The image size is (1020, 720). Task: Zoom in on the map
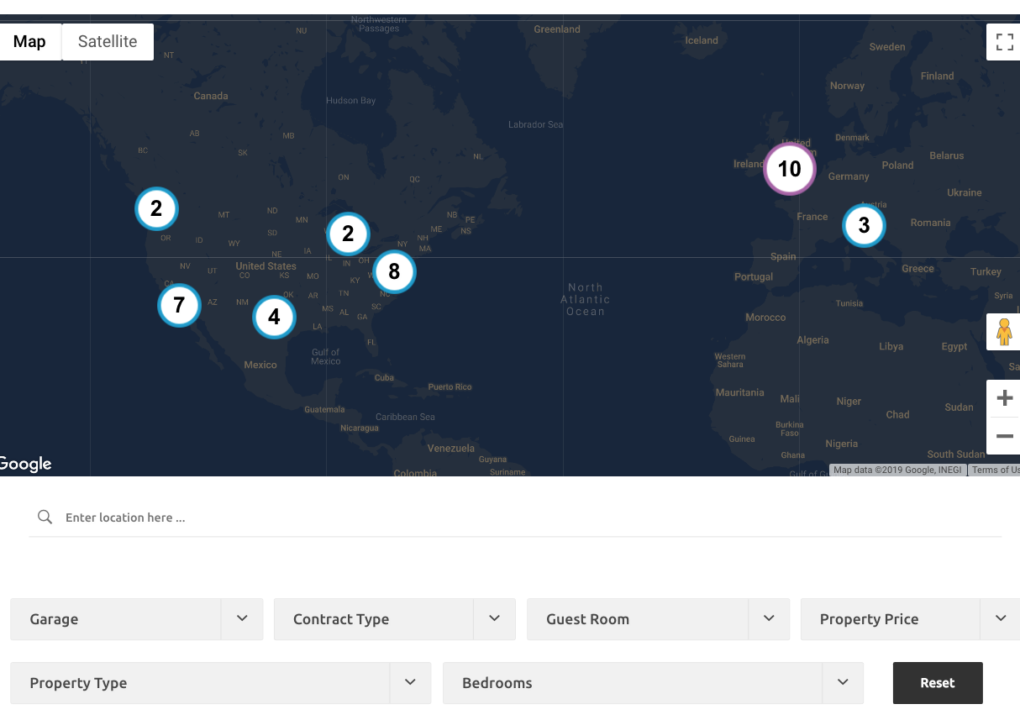click(x=1004, y=398)
